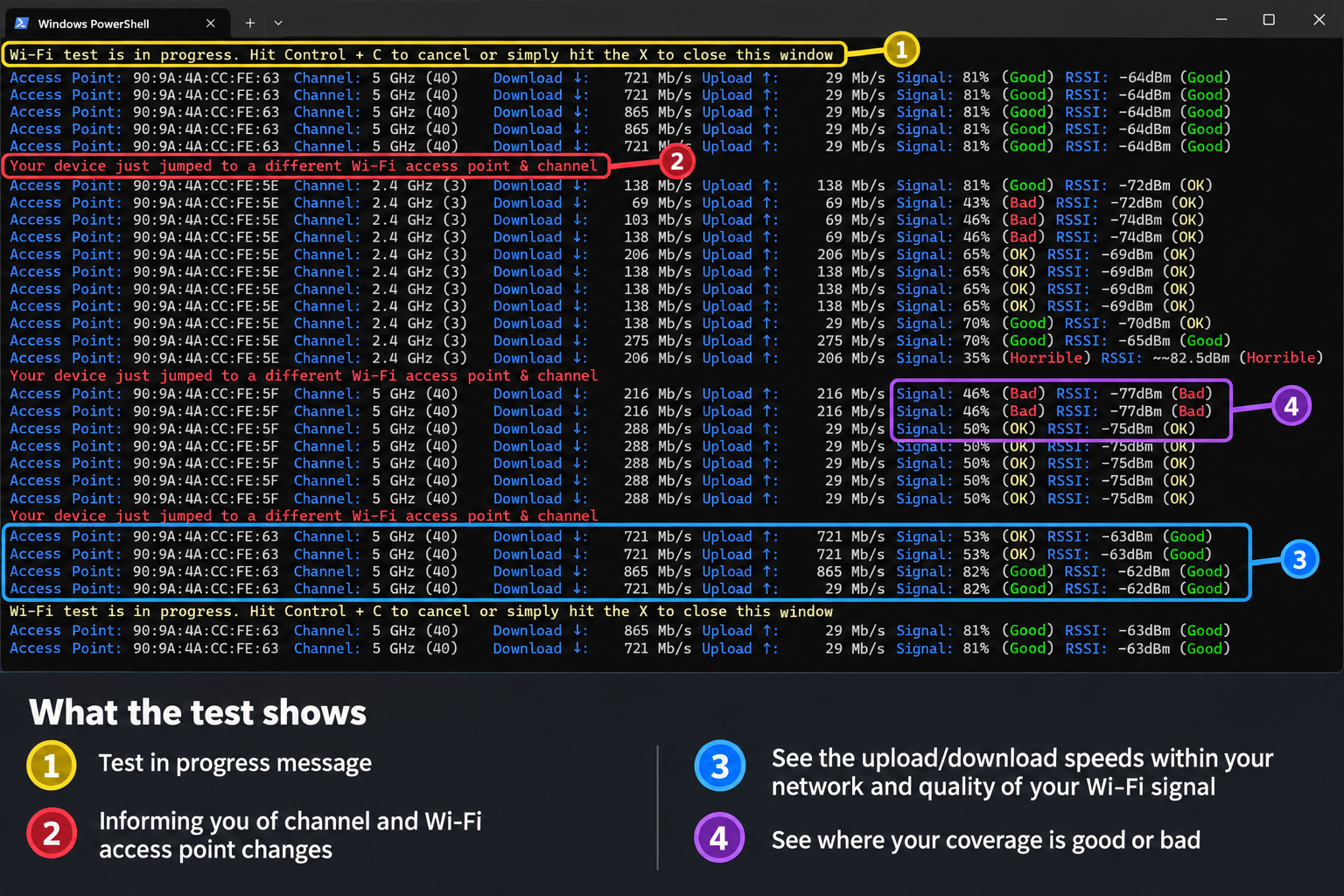The width and height of the screenshot is (1344, 896).
Task: Close the Windows PowerShell tab
Action: pos(210,24)
